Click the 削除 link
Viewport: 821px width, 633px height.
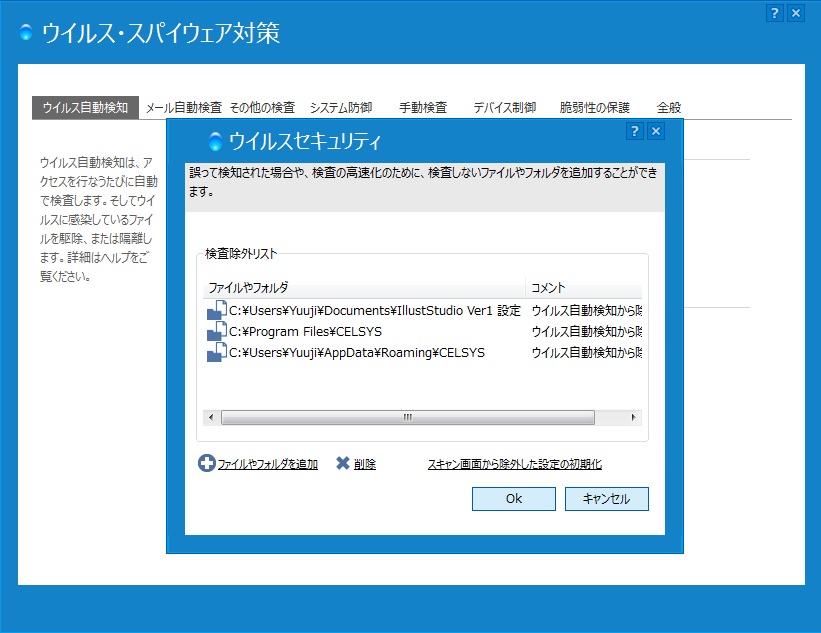pyautogui.click(x=365, y=464)
